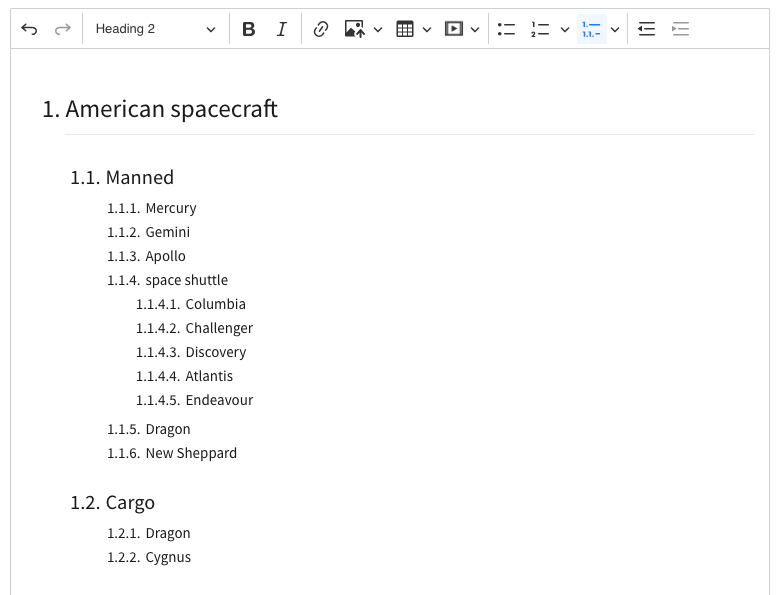
Task: Insert a link
Action: (321, 29)
